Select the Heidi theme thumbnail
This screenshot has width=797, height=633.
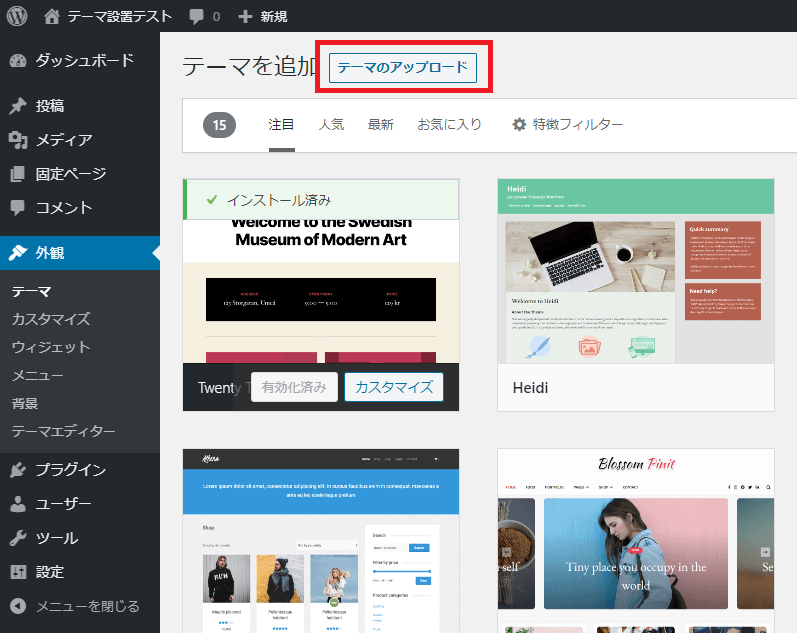[635, 270]
